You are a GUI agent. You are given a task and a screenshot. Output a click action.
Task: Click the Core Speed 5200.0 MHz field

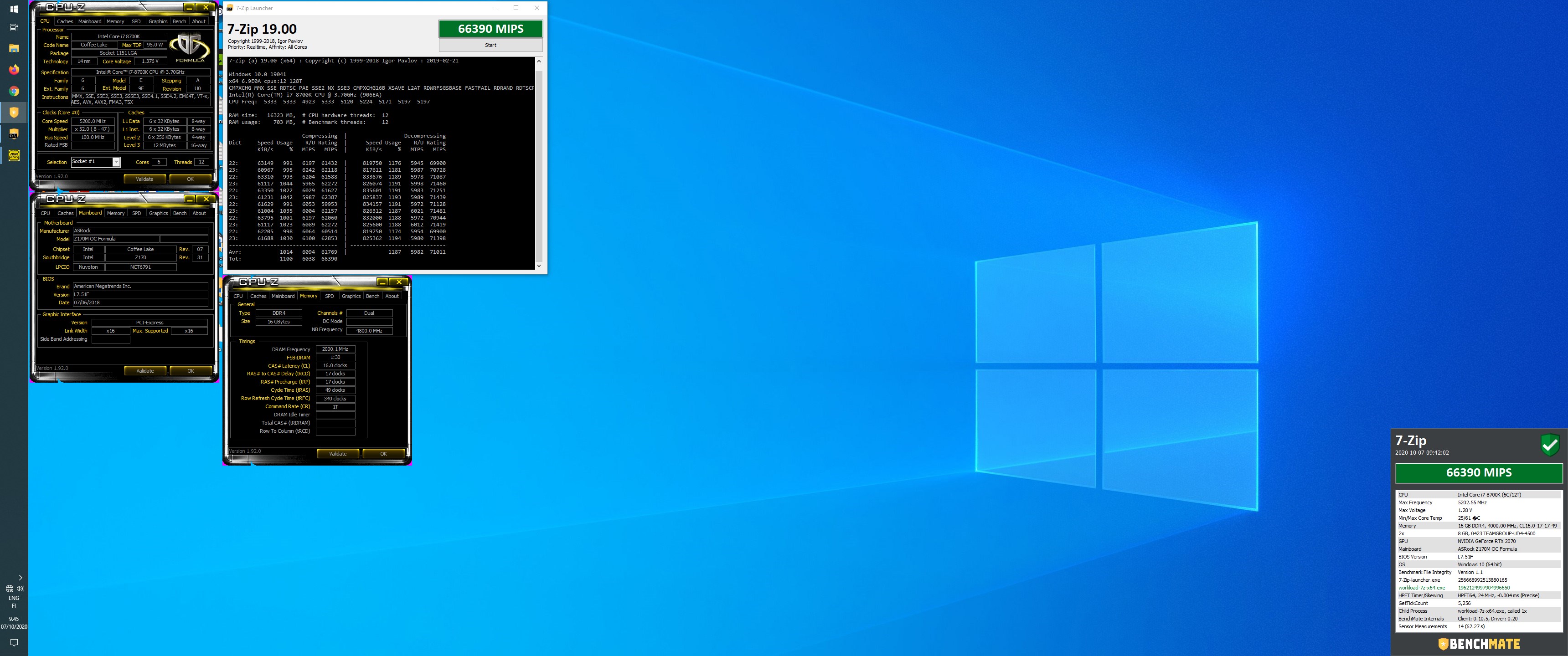coord(93,121)
